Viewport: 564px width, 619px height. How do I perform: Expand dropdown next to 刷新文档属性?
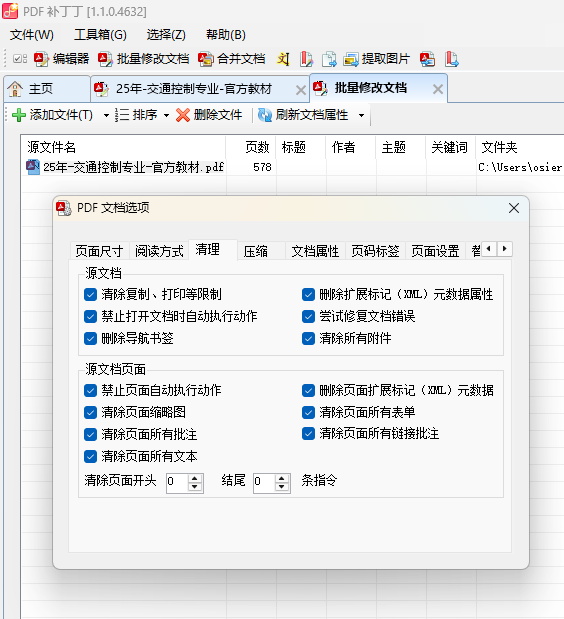coord(361,116)
